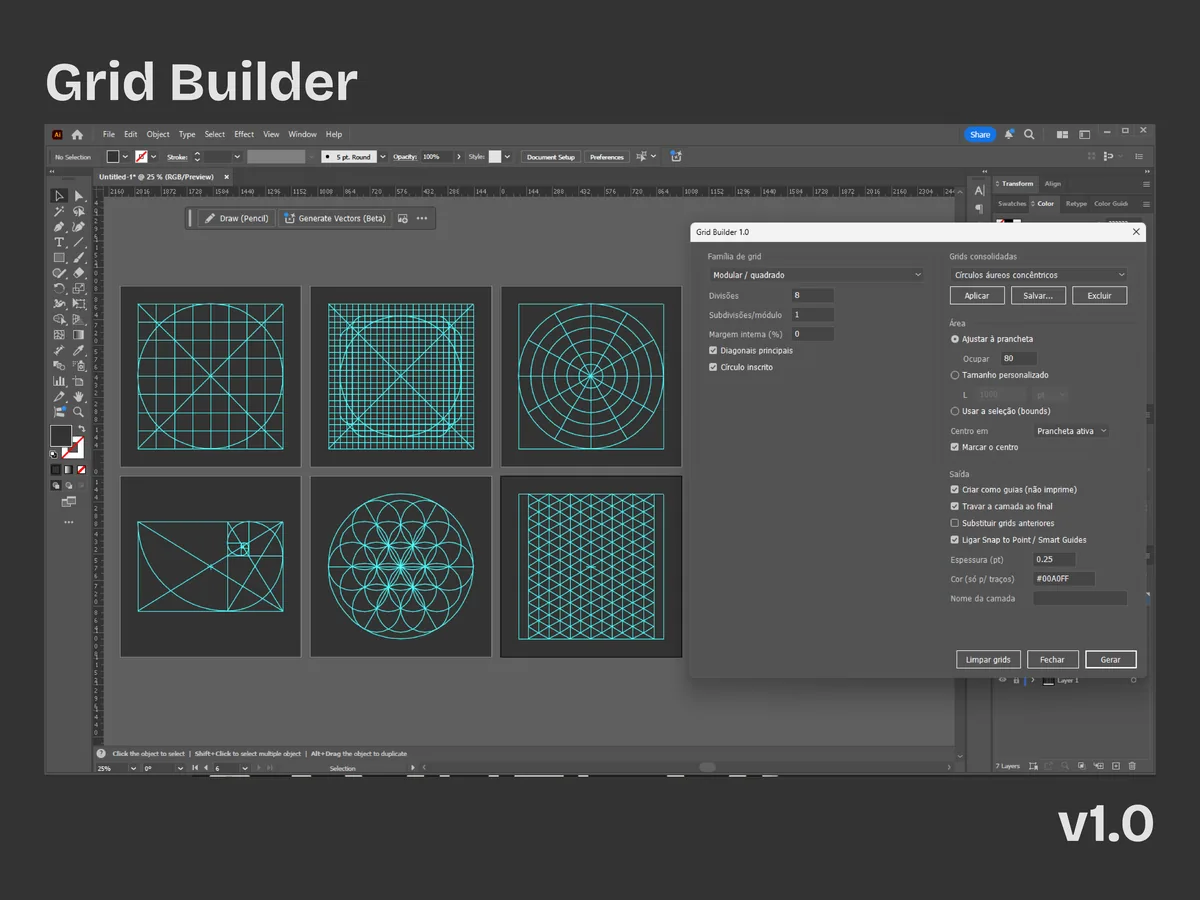Toggle Travar a camada ao final
The height and width of the screenshot is (900, 1200).
coord(955,506)
